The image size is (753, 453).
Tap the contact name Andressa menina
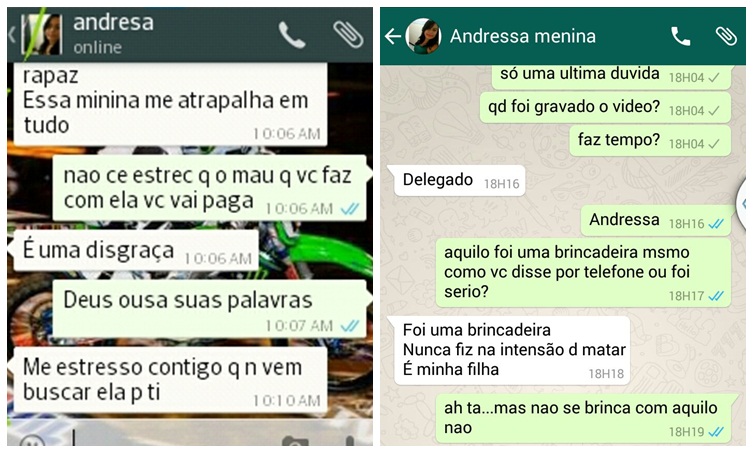[522, 36]
